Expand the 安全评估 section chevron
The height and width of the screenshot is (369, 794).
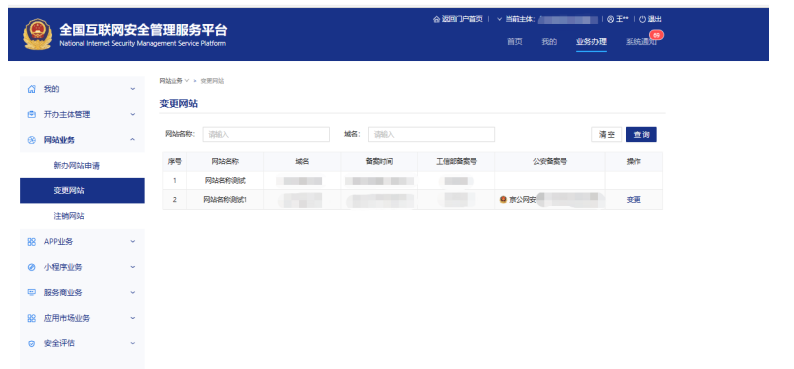pyautogui.click(x=133, y=343)
